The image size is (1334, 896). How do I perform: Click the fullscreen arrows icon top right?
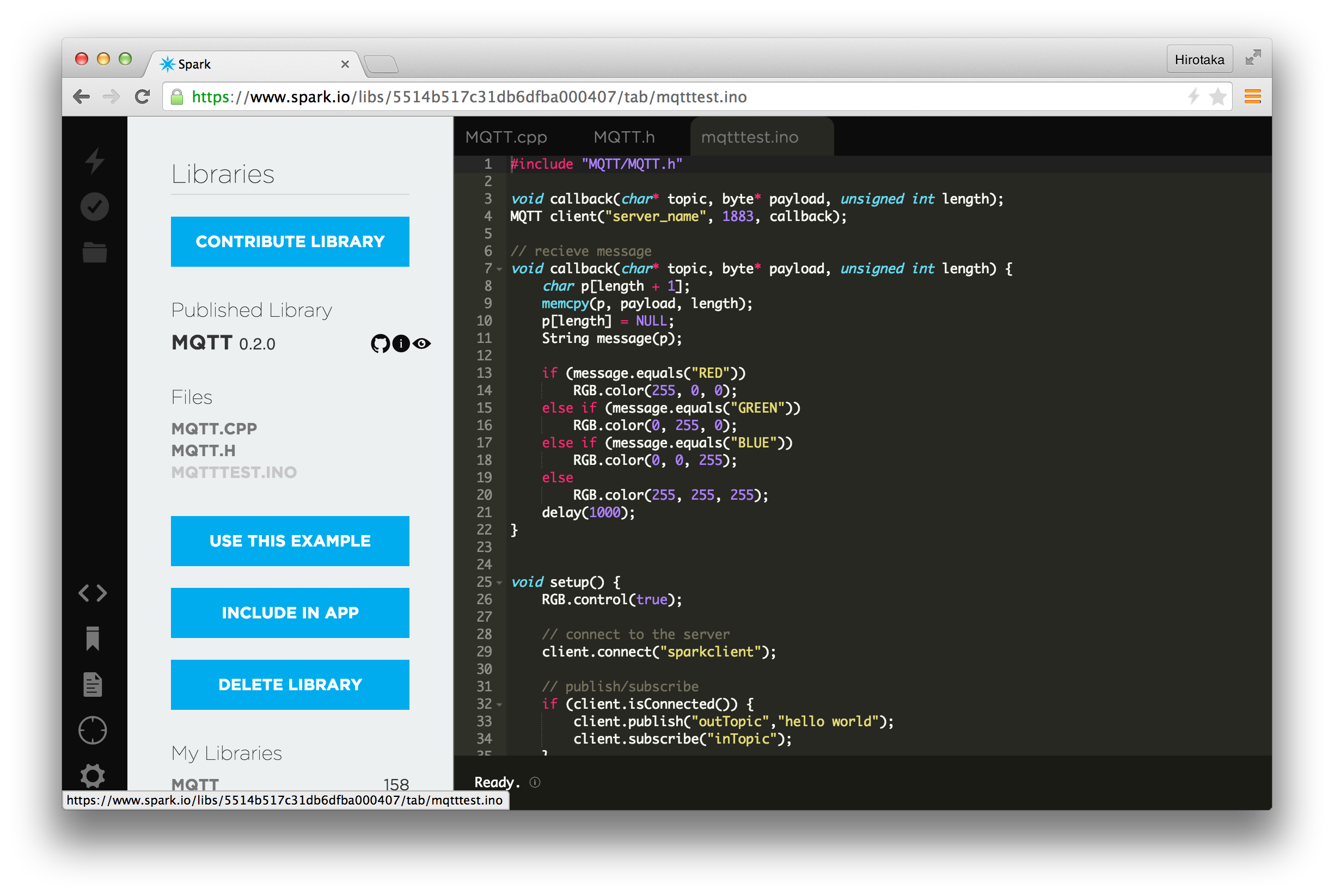click(1253, 58)
